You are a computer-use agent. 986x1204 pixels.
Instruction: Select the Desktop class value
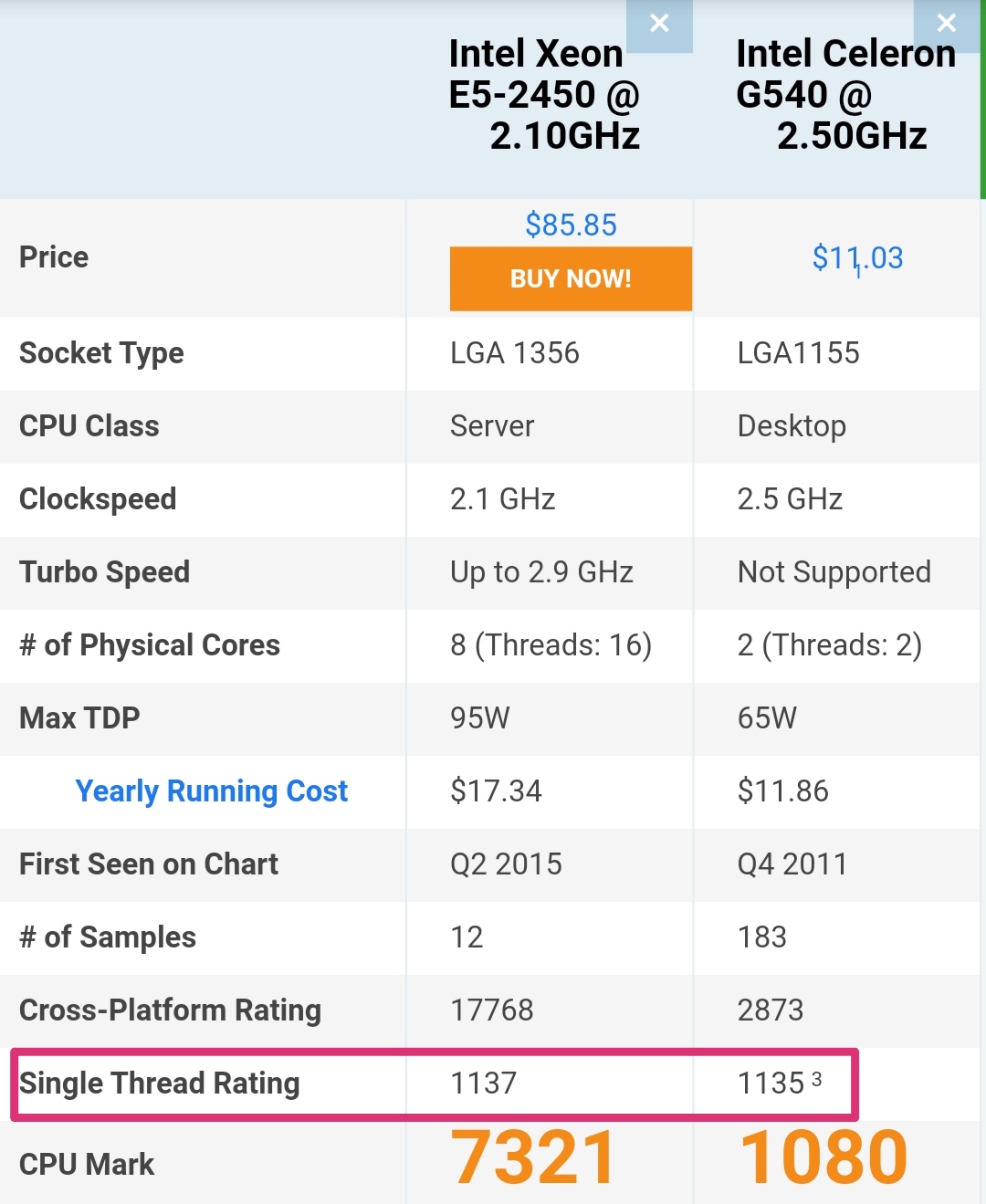pyautogui.click(x=792, y=426)
